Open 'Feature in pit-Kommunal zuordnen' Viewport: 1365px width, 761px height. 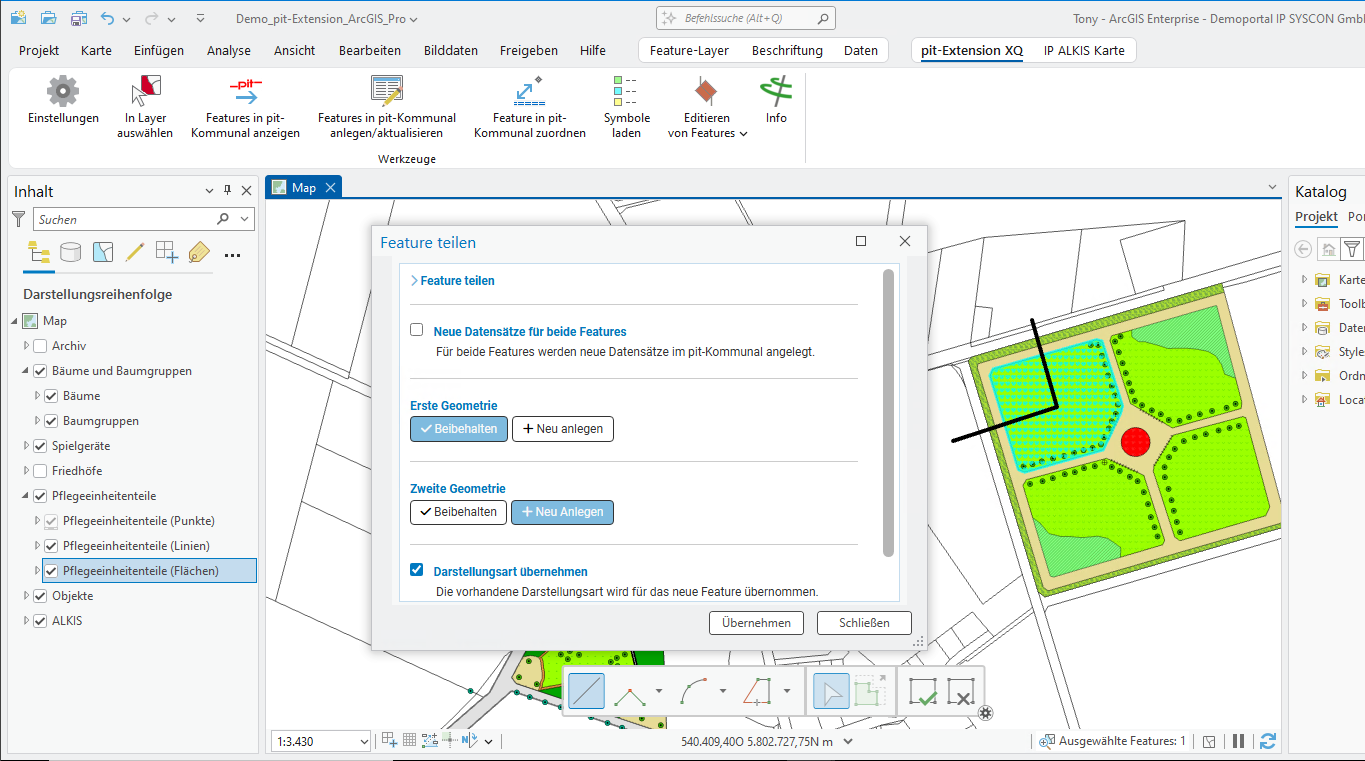click(529, 103)
